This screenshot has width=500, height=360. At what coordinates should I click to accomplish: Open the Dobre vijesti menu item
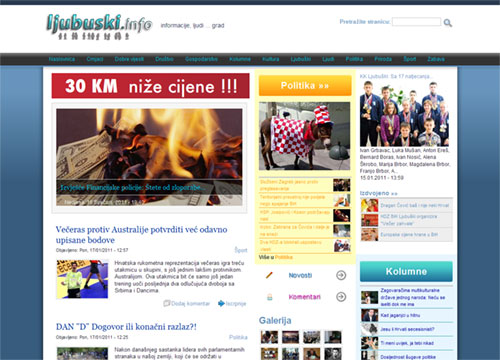coord(129,59)
